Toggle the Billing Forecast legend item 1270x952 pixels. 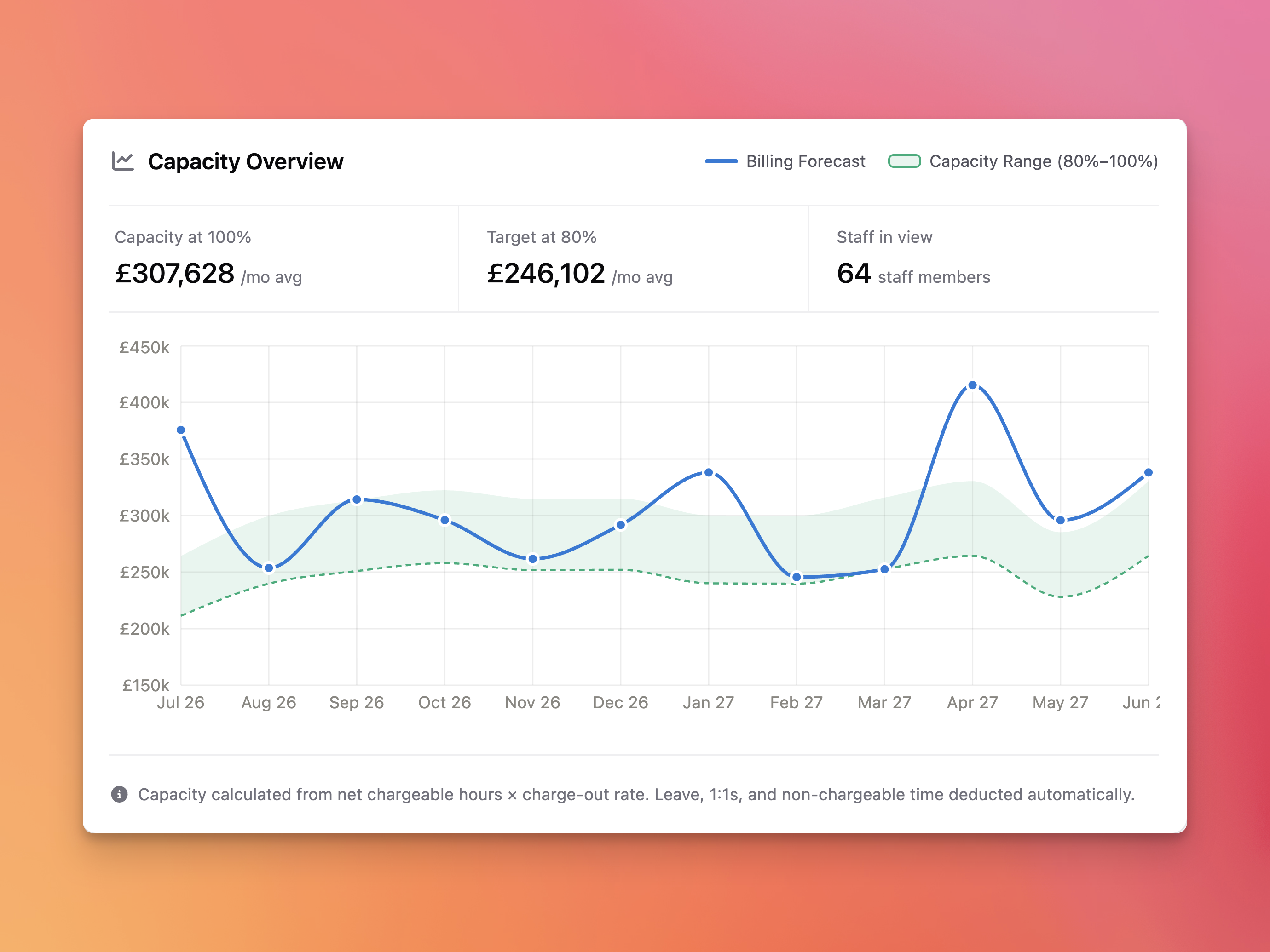(785, 161)
